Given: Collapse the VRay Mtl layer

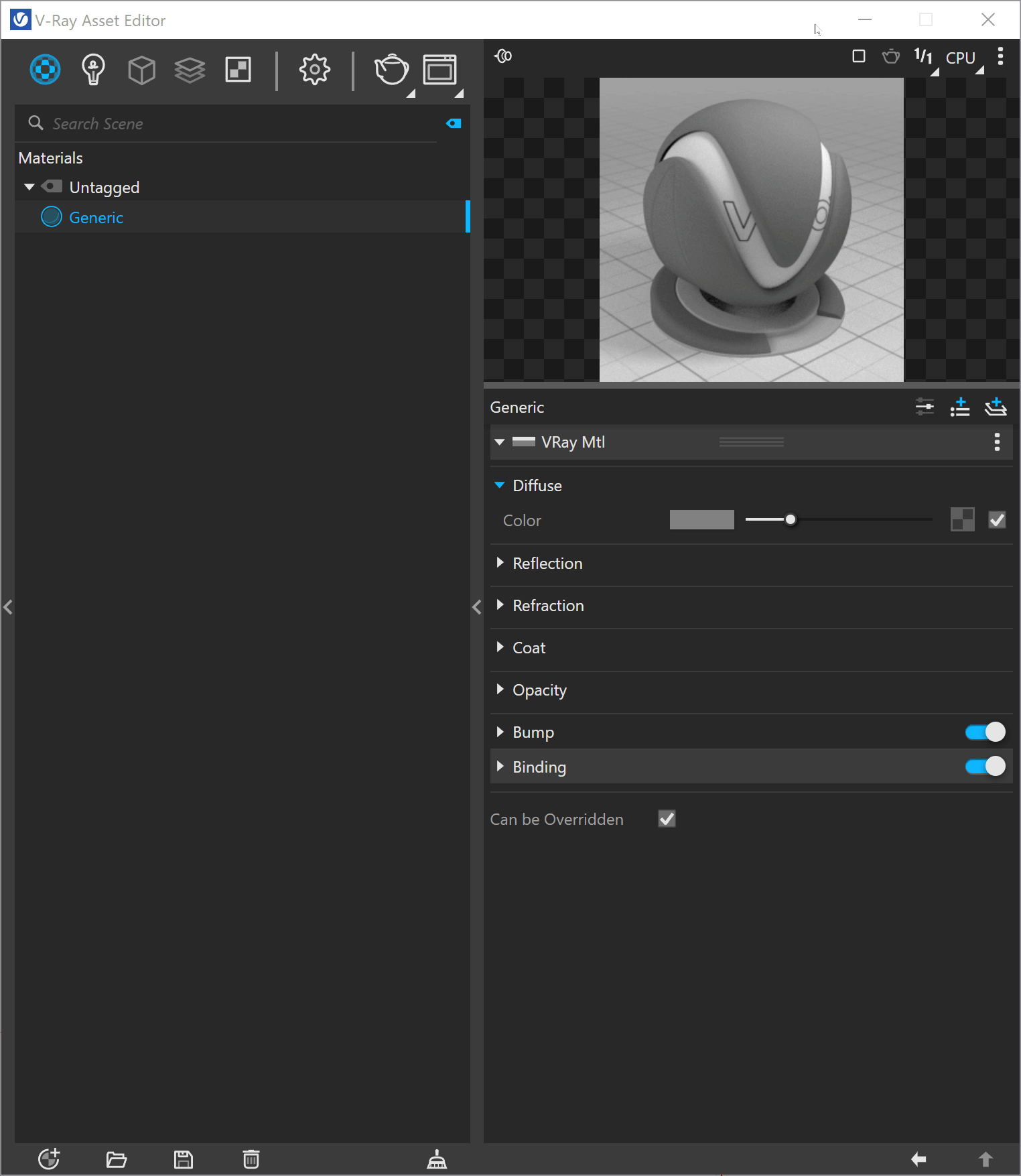Looking at the screenshot, I should (500, 442).
